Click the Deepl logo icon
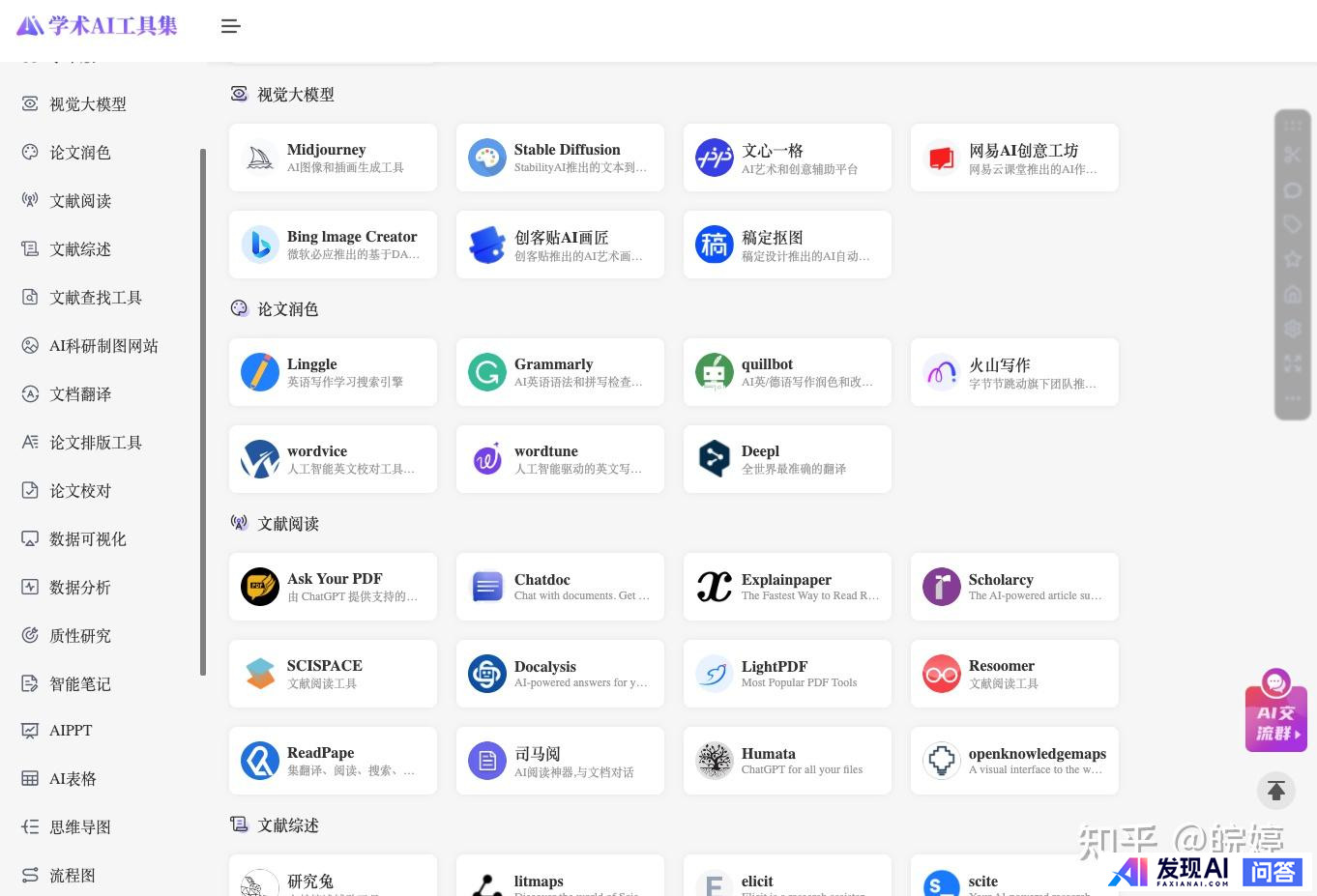 tap(715, 459)
